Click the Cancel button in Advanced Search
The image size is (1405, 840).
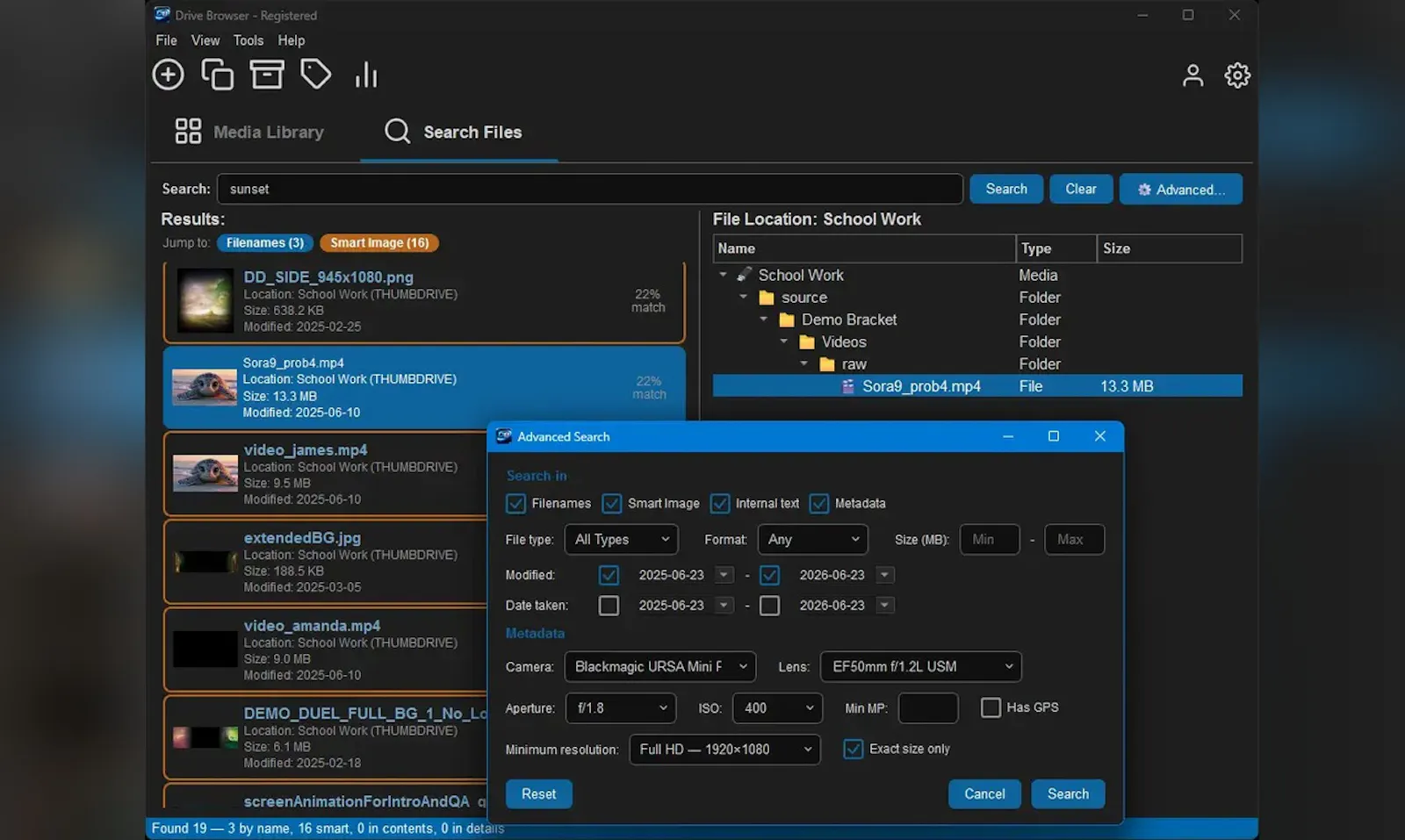[x=984, y=794]
